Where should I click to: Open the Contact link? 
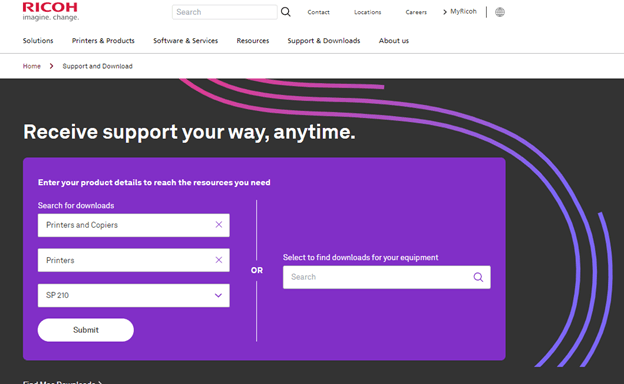[318, 12]
